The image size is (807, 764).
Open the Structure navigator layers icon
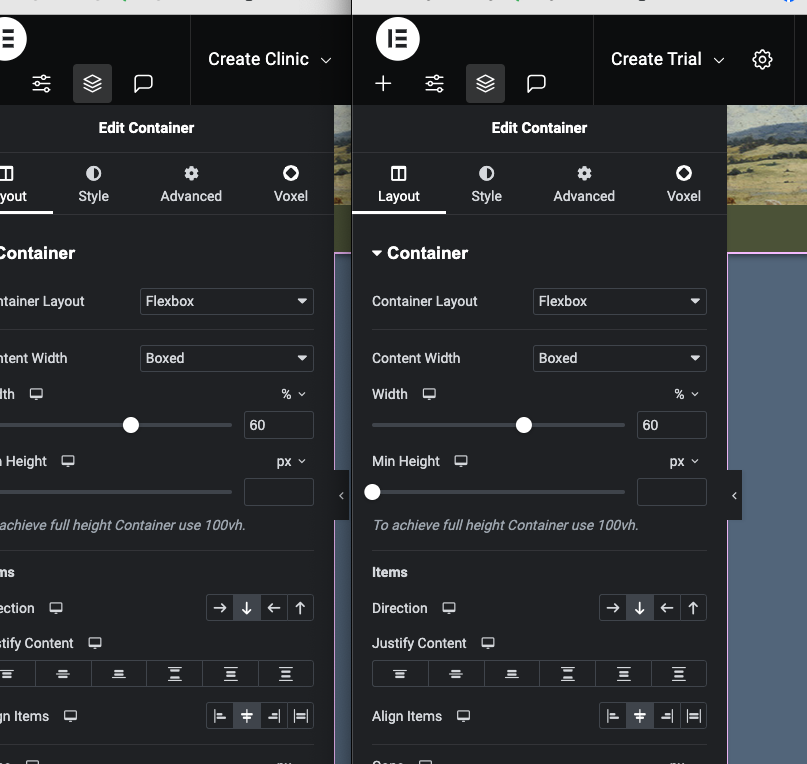(485, 84)
